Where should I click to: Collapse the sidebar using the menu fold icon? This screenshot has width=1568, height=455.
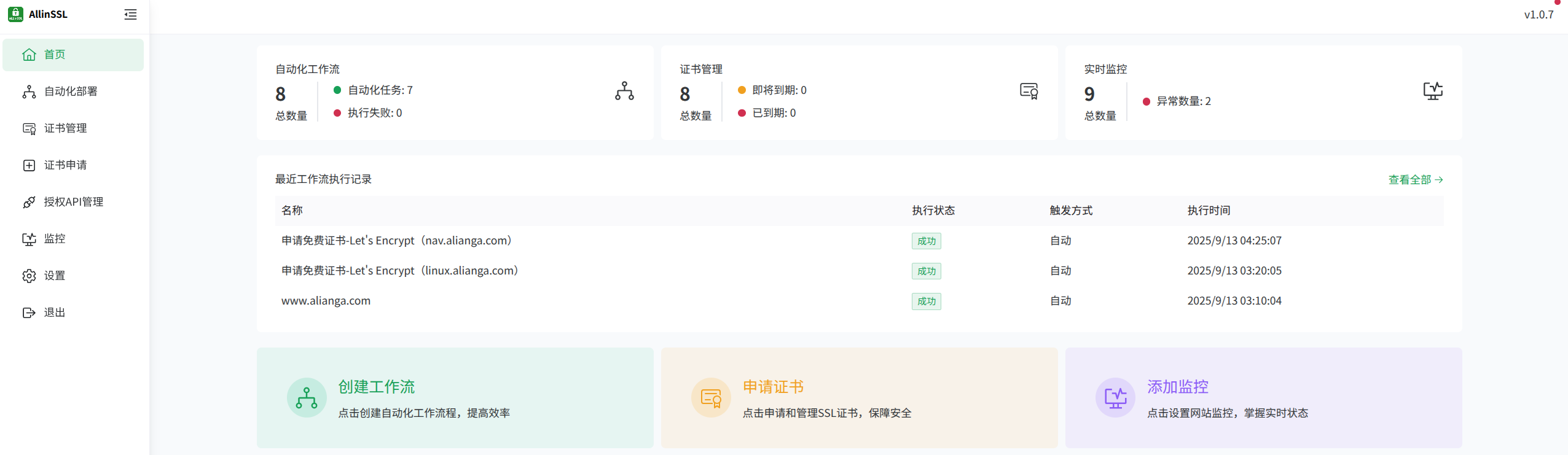(x=130, y=15)
